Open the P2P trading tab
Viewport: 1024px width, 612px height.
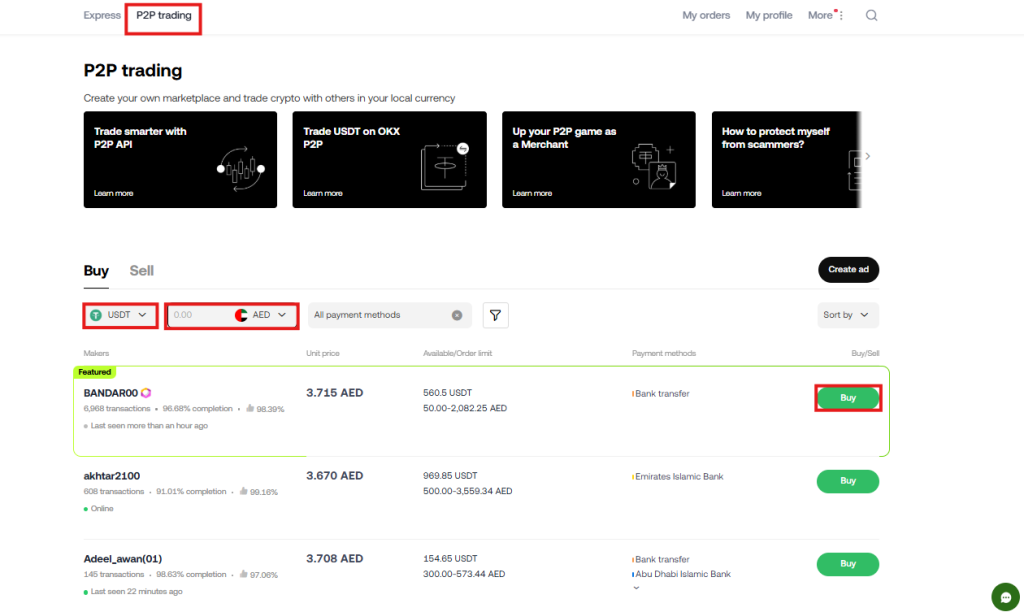(x=163, y=15)
